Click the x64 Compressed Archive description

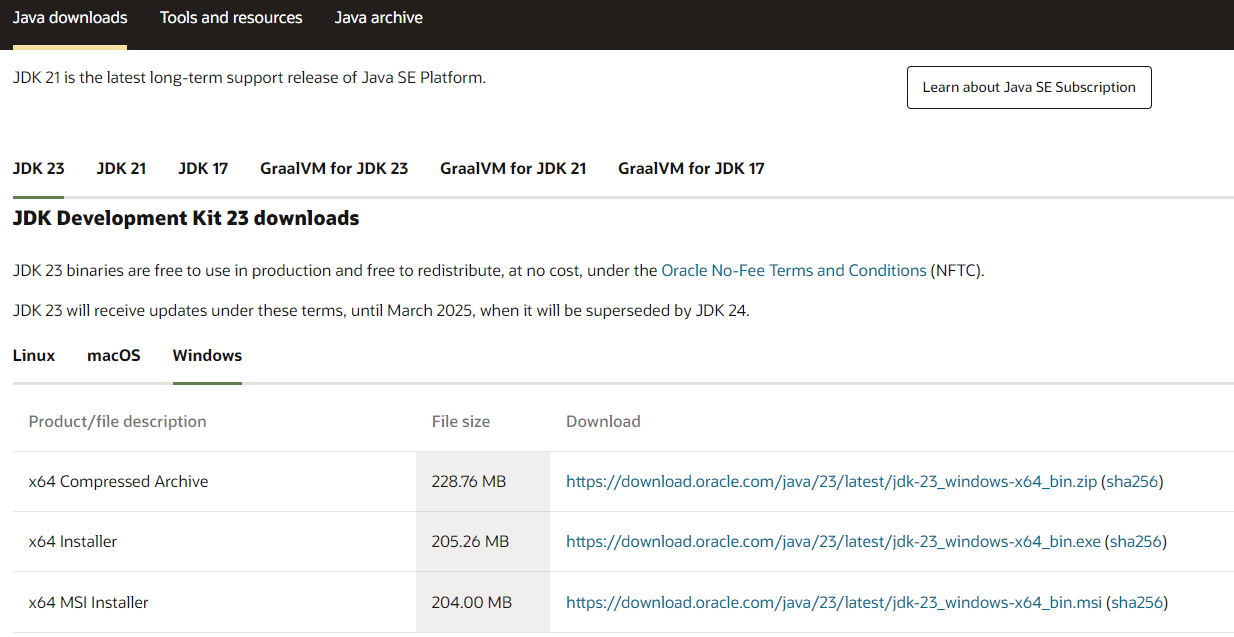click(118, 482)
